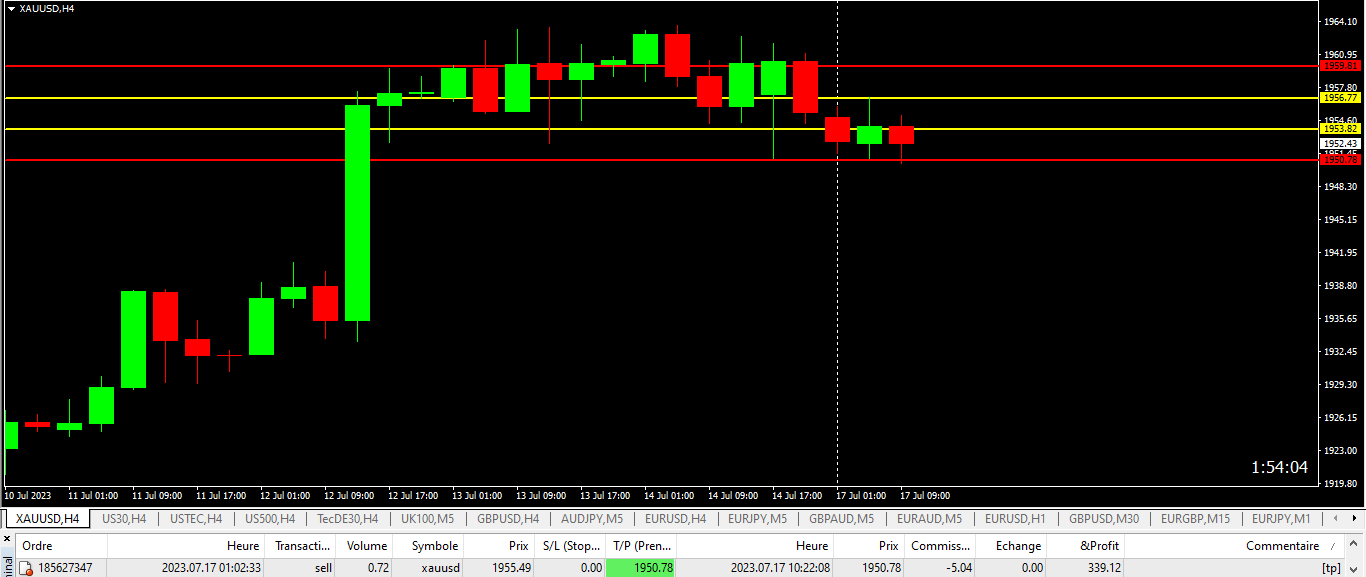Select the EURJPY,M5 chart tab
This screenshot has height=577, width=1366.
click(757, 519)
